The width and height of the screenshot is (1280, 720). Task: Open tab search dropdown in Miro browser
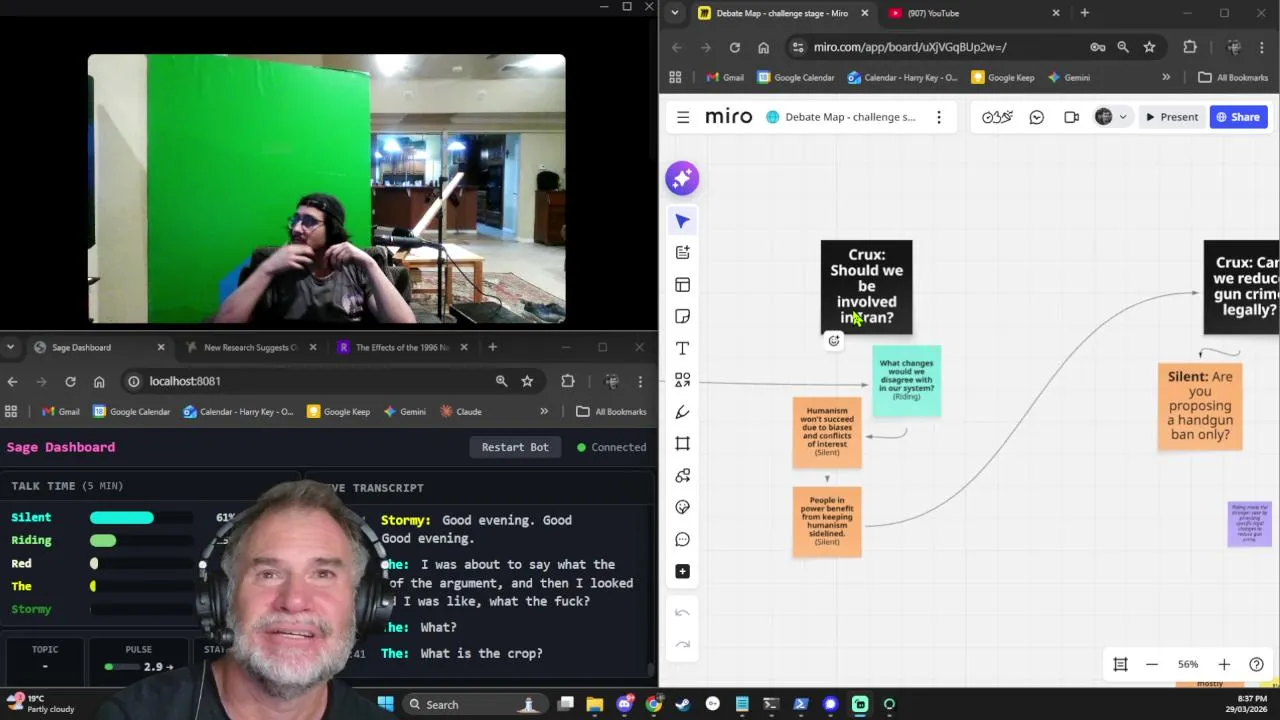[x=675, y=13]
